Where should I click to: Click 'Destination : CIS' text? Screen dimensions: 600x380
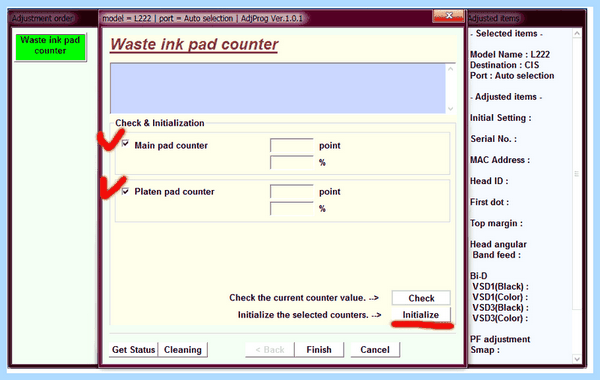(504, 65)
